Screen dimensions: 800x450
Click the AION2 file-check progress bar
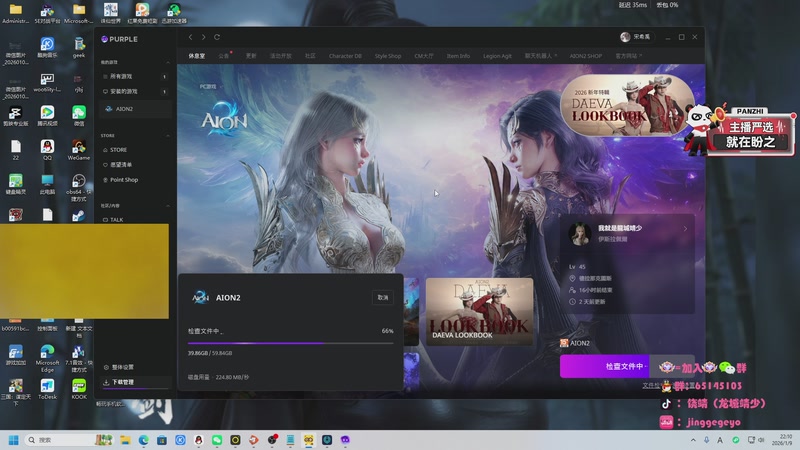point(290,343)
